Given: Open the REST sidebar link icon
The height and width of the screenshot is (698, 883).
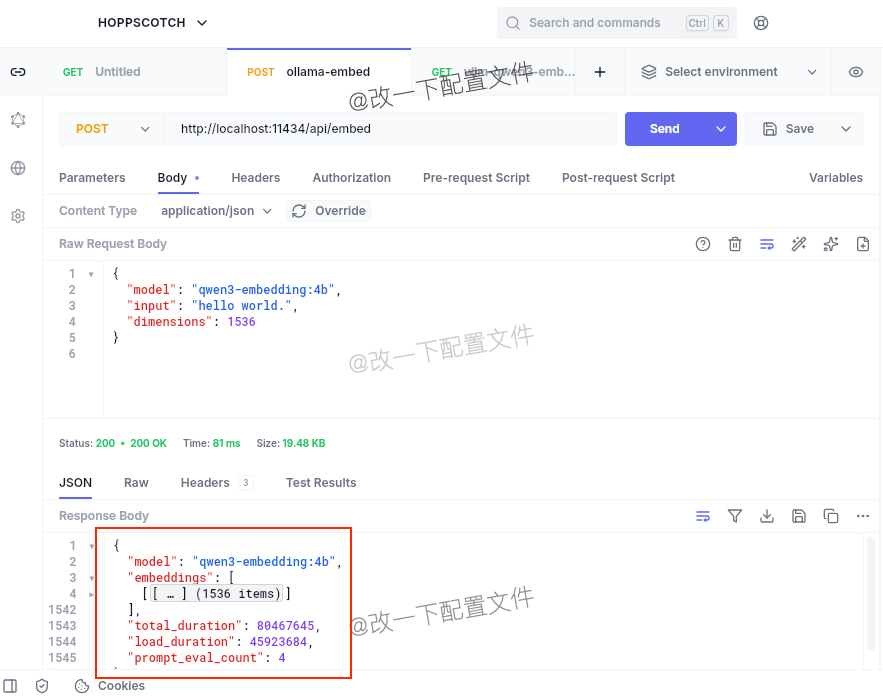Looking at the screenshot, I should coord(18,72).
